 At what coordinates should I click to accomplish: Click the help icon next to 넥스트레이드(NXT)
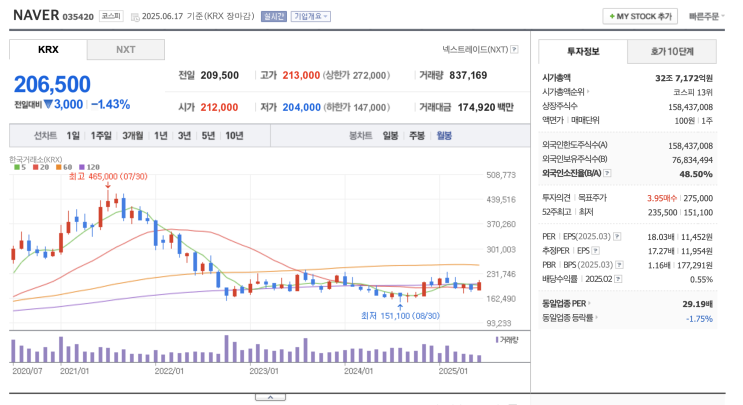click(514, 49)
